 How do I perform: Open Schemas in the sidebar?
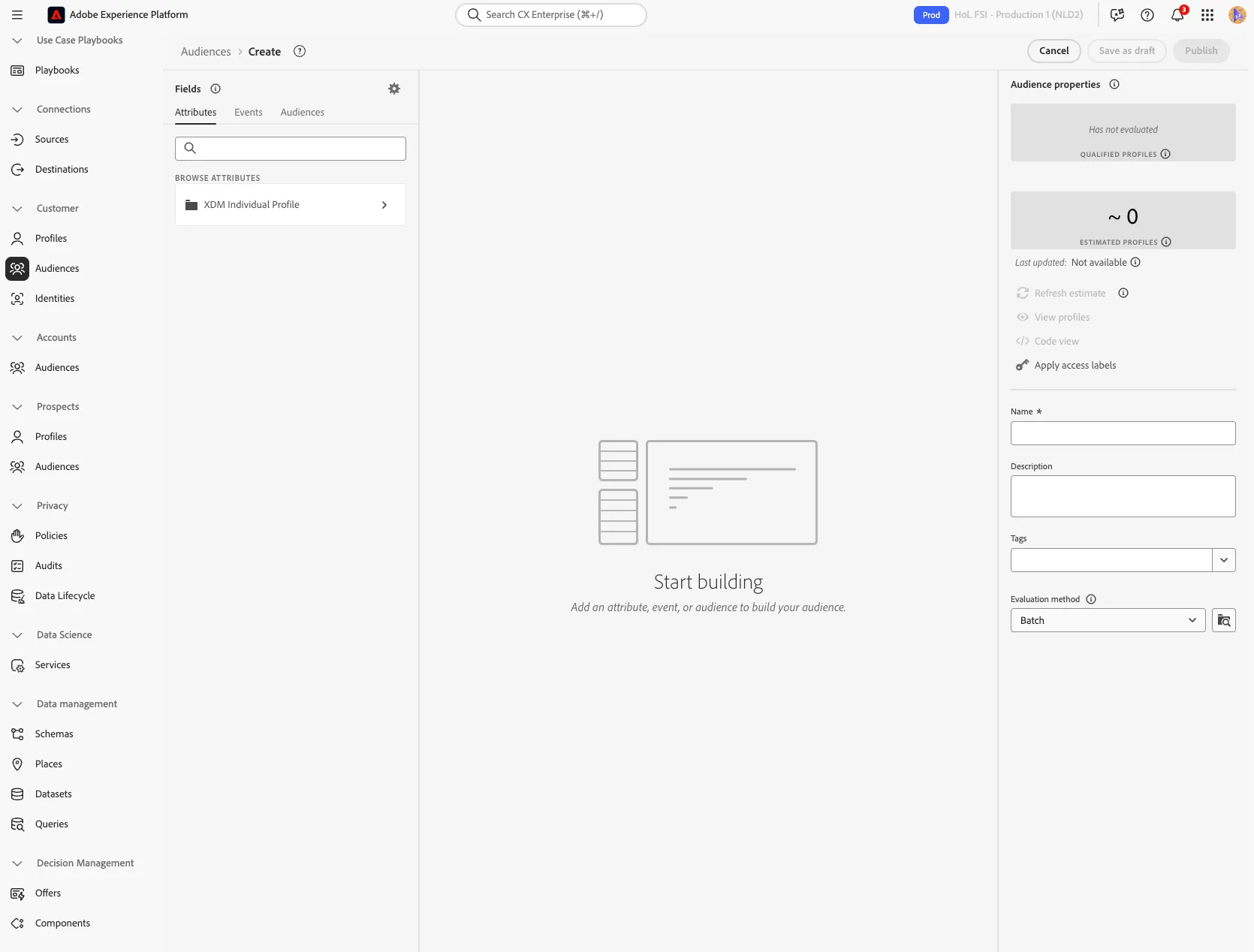54,734
